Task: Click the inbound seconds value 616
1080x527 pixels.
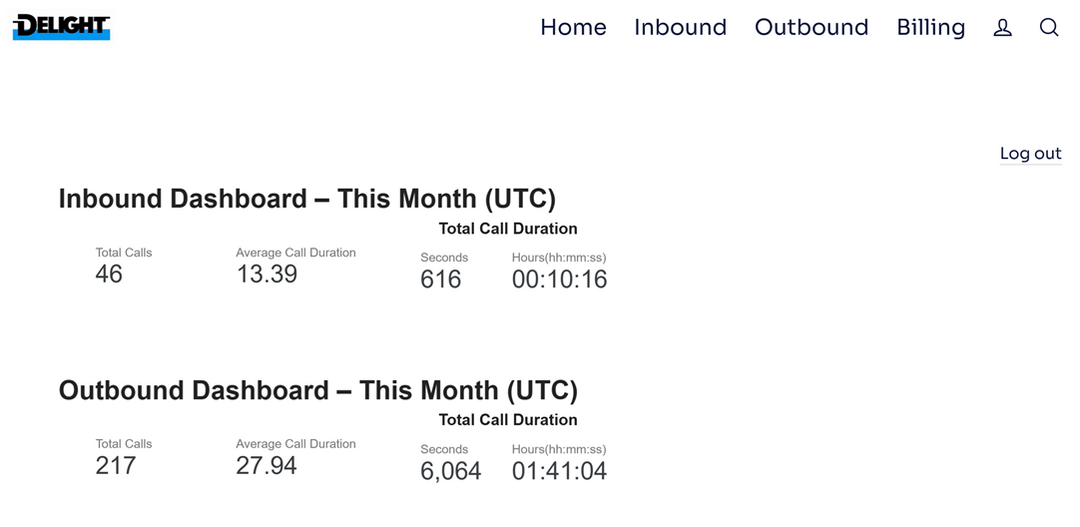Action: click(x=441, y=279)
